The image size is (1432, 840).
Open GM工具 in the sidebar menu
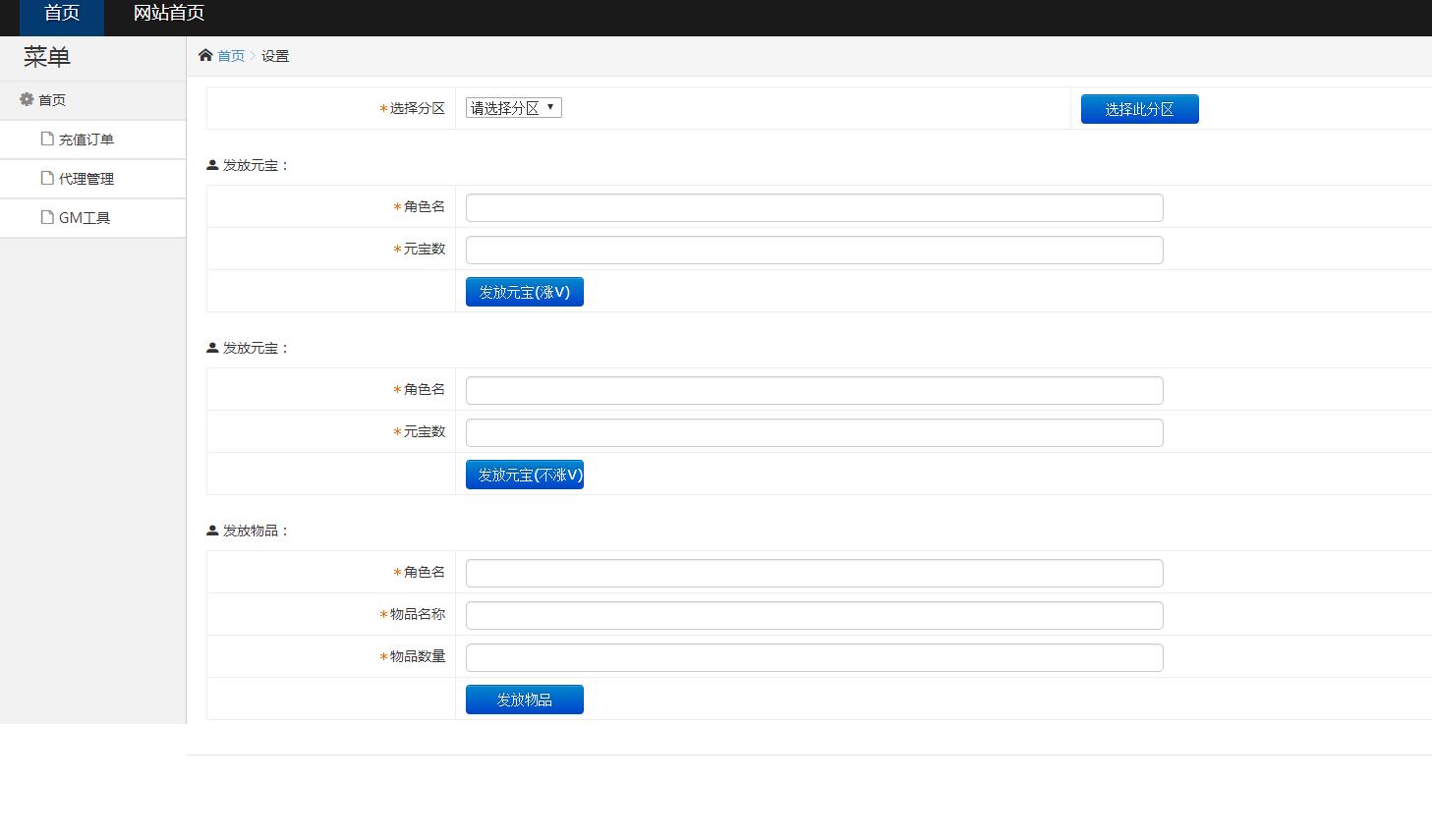[x=85, y=218]
